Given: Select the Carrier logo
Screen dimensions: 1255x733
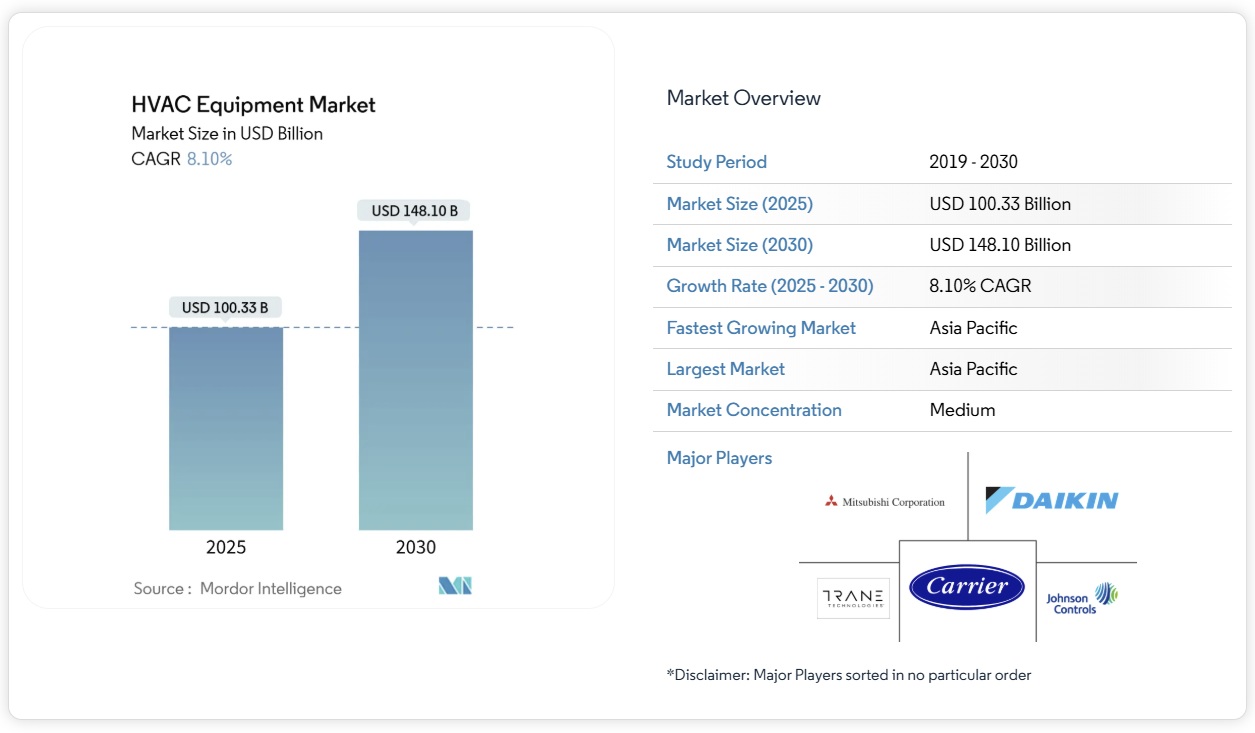Looking at the screenshot, I should [967, 587].
